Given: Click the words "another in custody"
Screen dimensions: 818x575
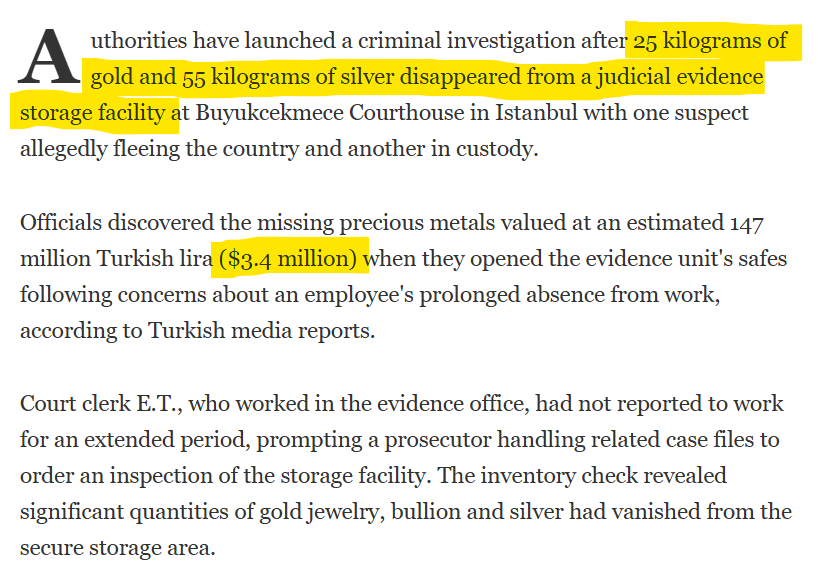Looking at the screenshot, I should pos(453,148).
